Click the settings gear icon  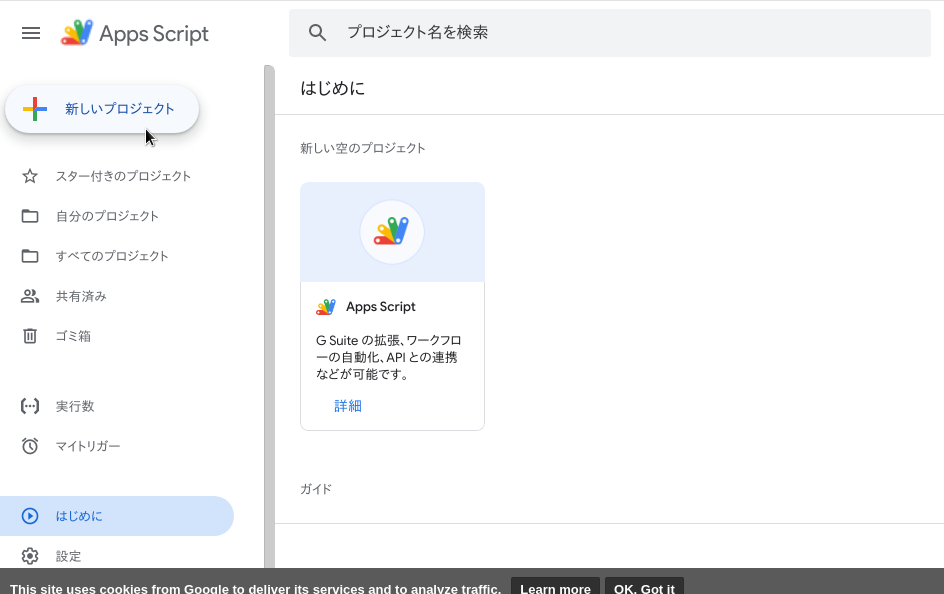[30, 556]
